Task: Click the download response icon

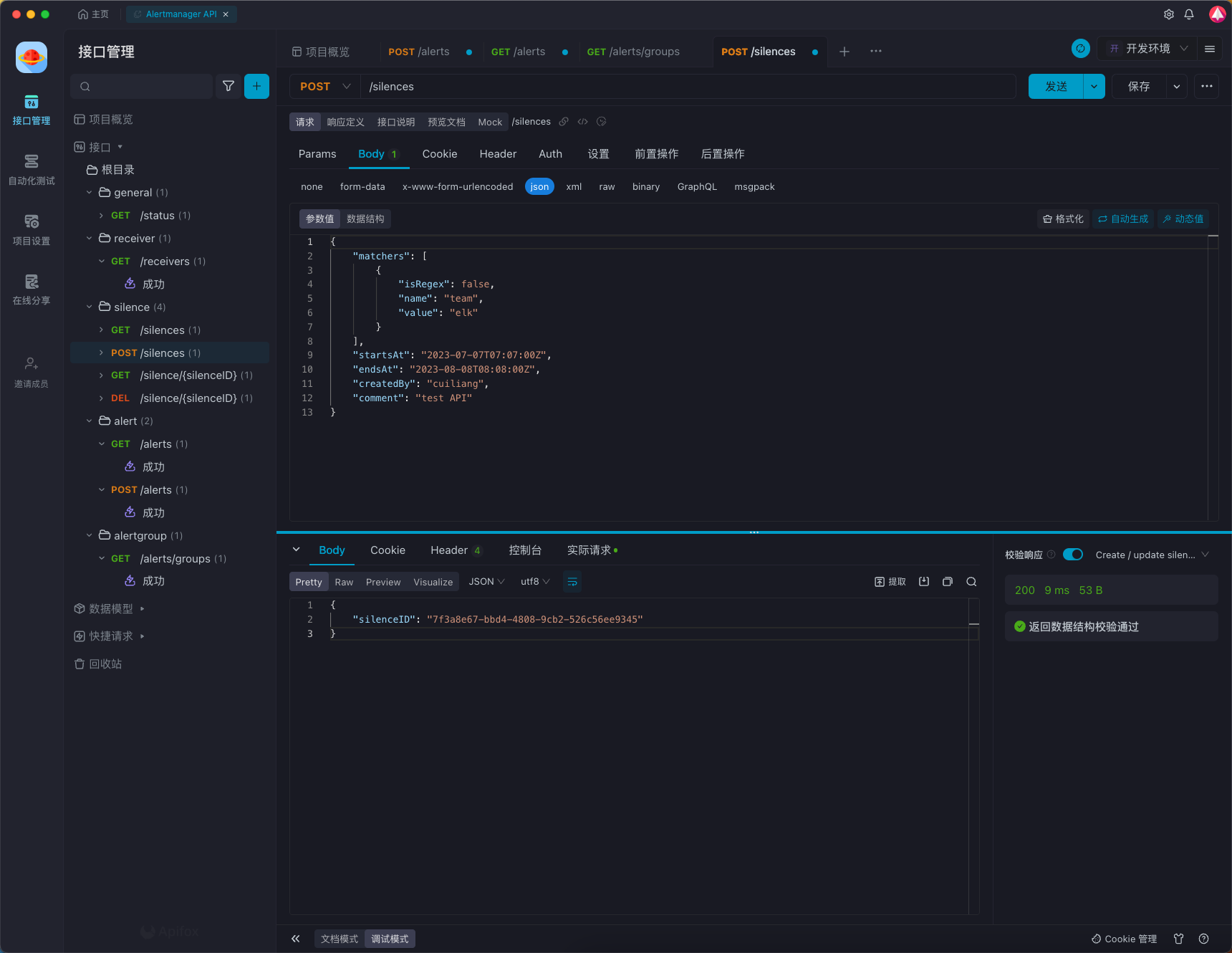Action: click(924, 582)
